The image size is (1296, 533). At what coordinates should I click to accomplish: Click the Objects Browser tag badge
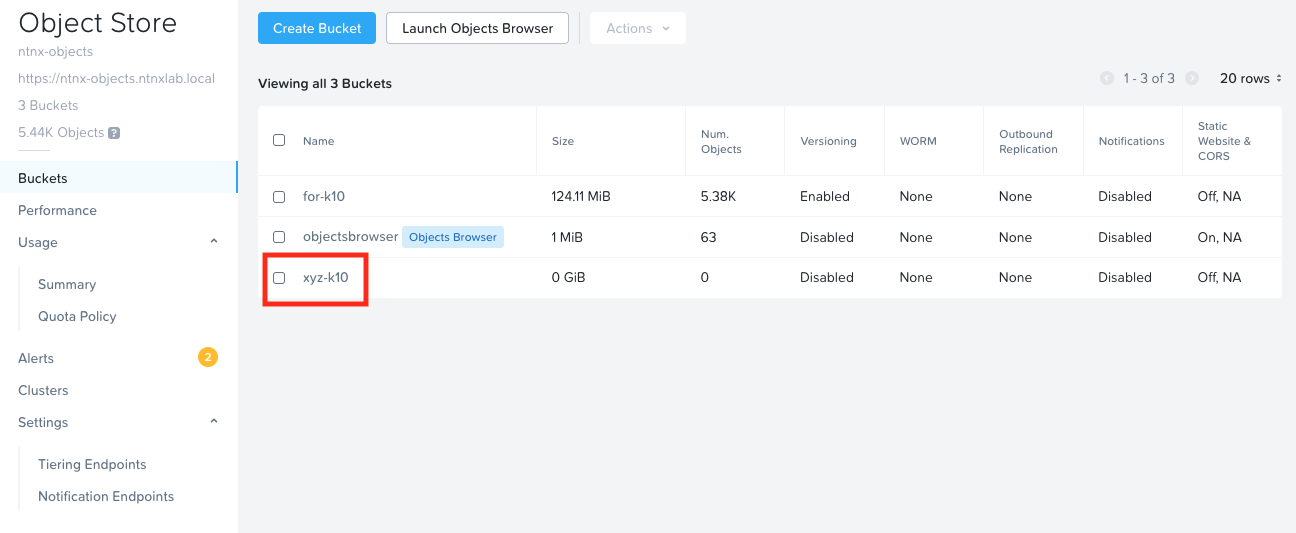pos(452,237)
